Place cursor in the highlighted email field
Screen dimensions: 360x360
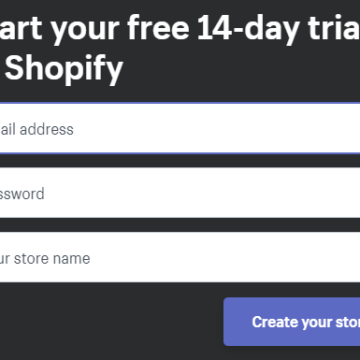click(180, 129)
